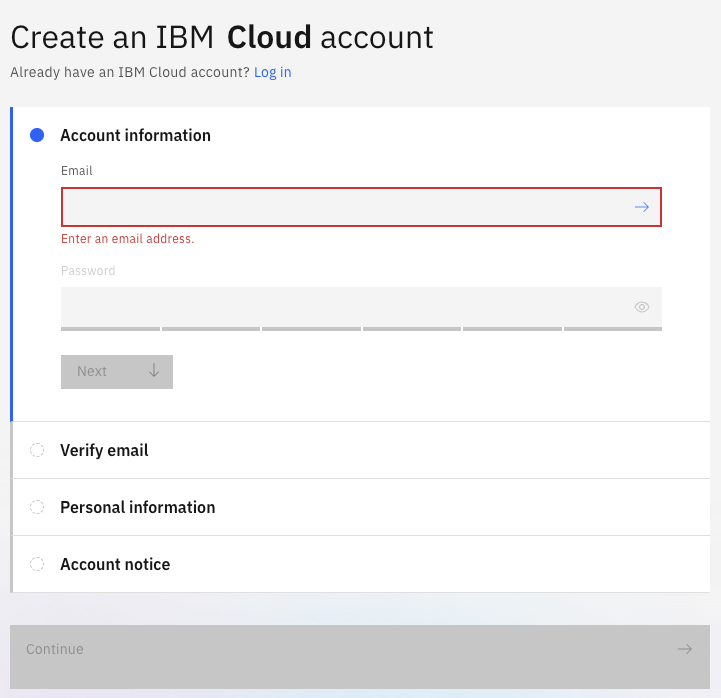
Task: Select the Account information step indicator
Action: pyautogui.click(x=37, y=135)
